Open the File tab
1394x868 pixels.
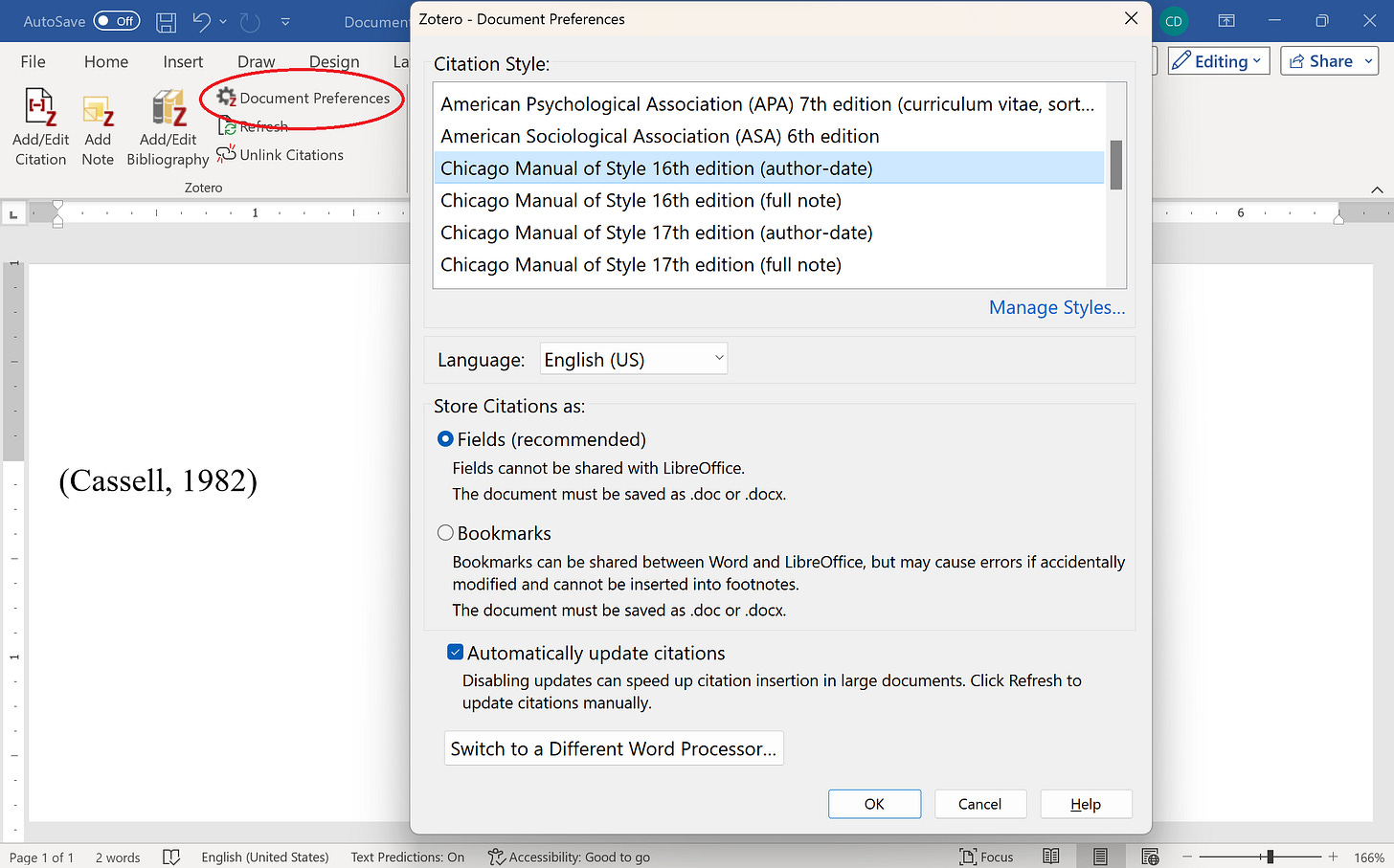click(x=33, y=61)
